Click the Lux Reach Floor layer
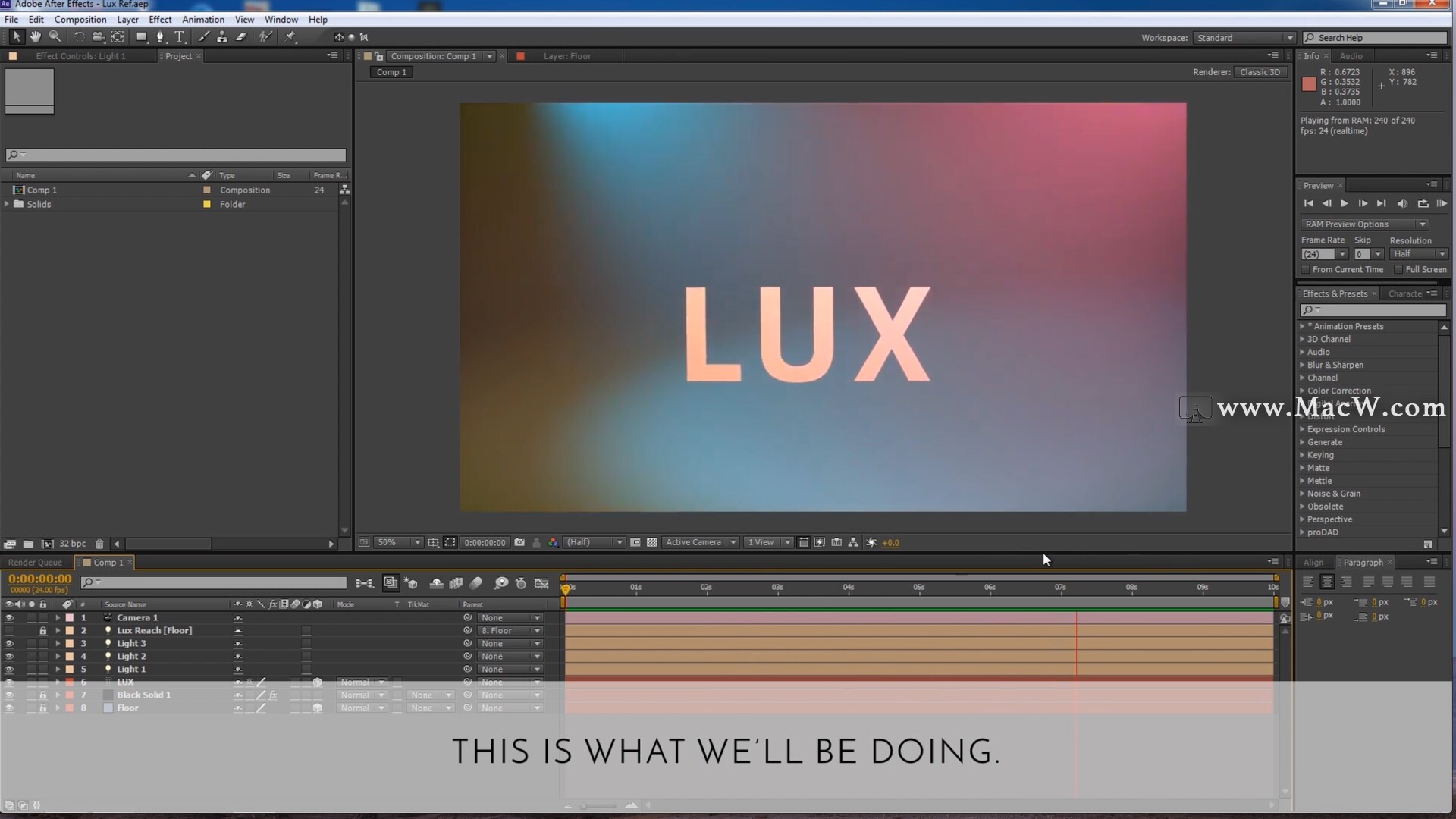 [154, 630]
